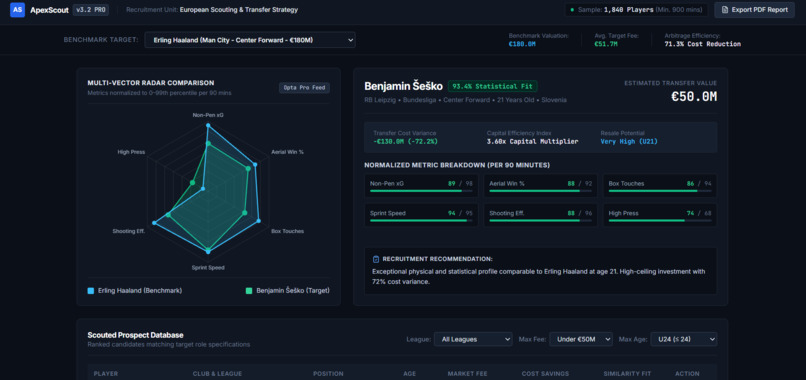Click the €180.0M benchmark valuation value
806x380 pixels.
click(x=522, y=44)
